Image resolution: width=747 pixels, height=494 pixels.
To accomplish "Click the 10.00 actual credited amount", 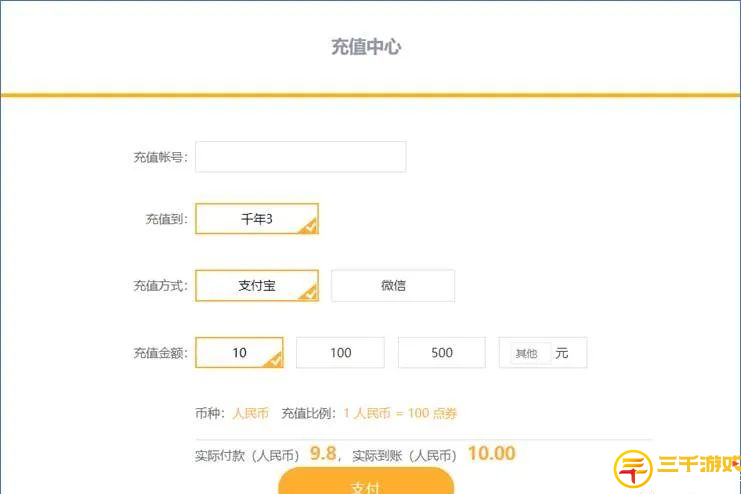I will pyautogui.click(x=492, y=454).
